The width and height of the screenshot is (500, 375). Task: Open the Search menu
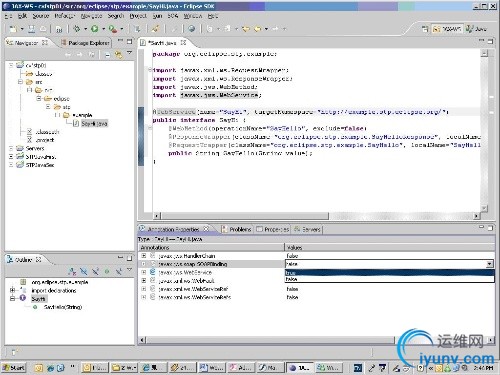116,16
